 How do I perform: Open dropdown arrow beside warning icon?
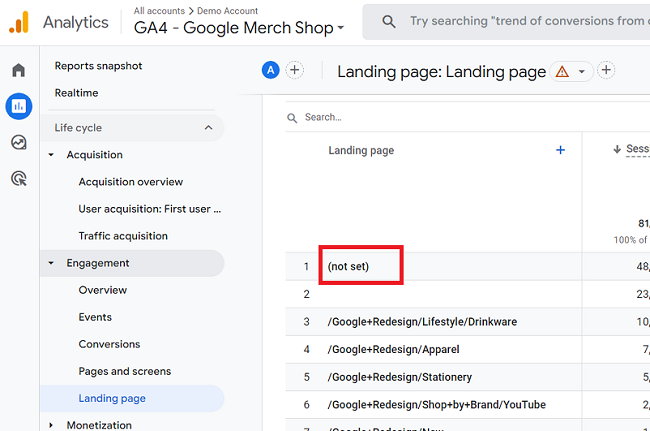582,71
